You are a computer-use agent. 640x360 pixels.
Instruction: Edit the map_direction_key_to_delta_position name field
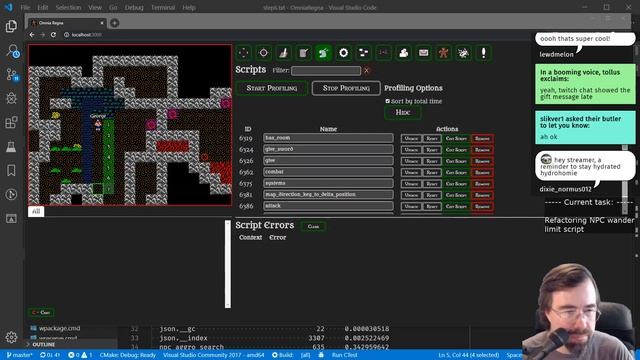pos(328,195)
